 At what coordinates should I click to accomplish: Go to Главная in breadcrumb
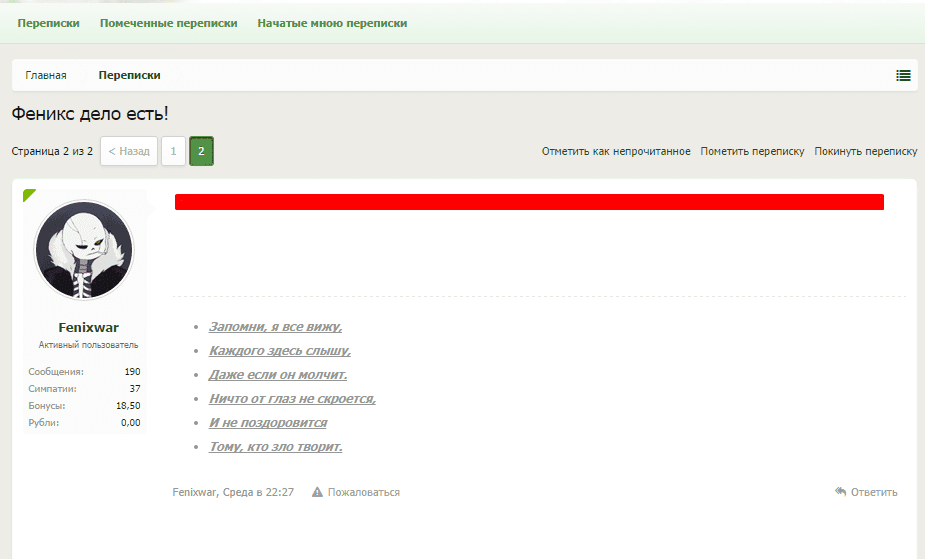(x=46, y=75)
